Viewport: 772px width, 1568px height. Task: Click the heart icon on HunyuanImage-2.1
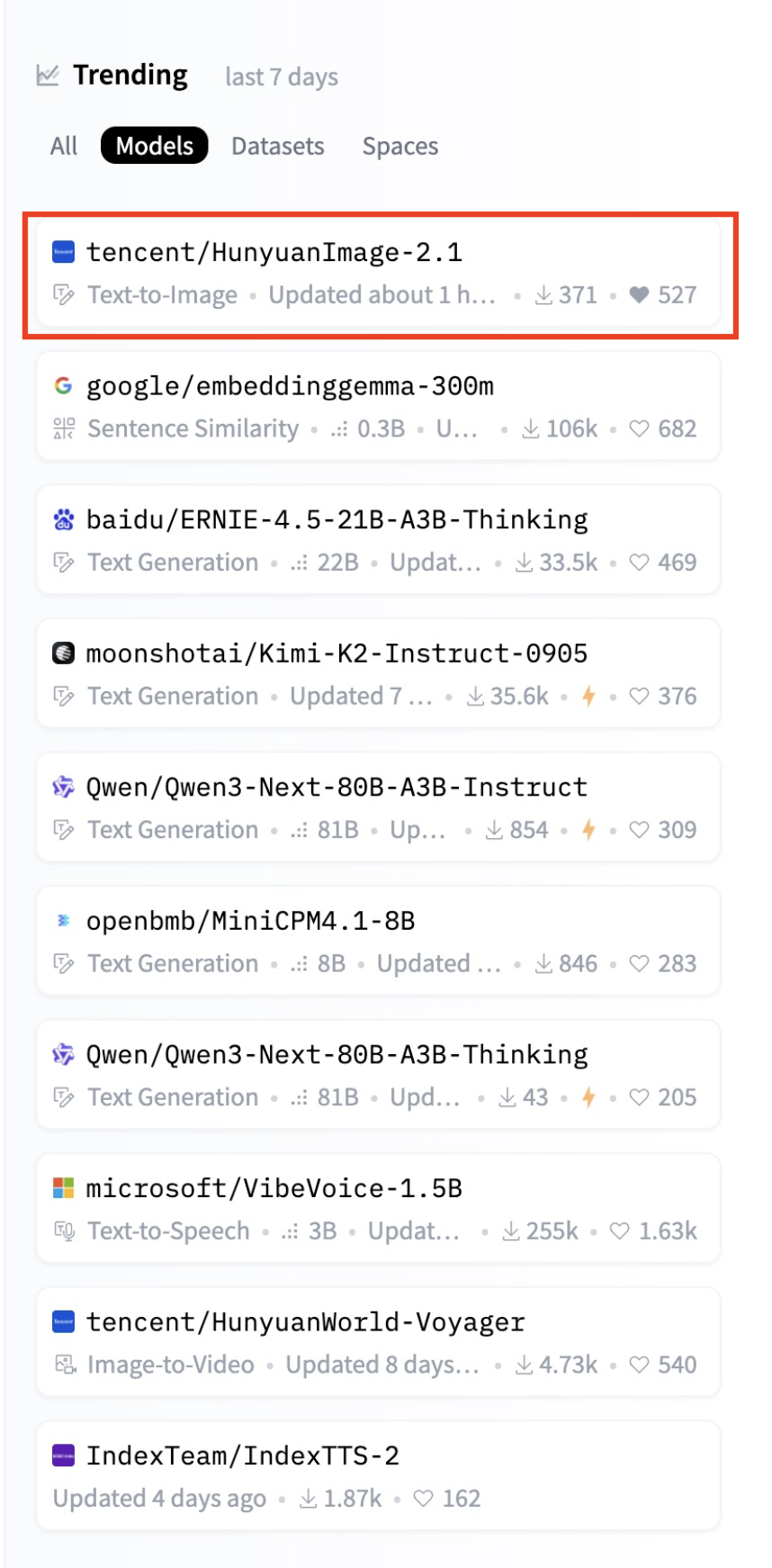click(639, 294)
